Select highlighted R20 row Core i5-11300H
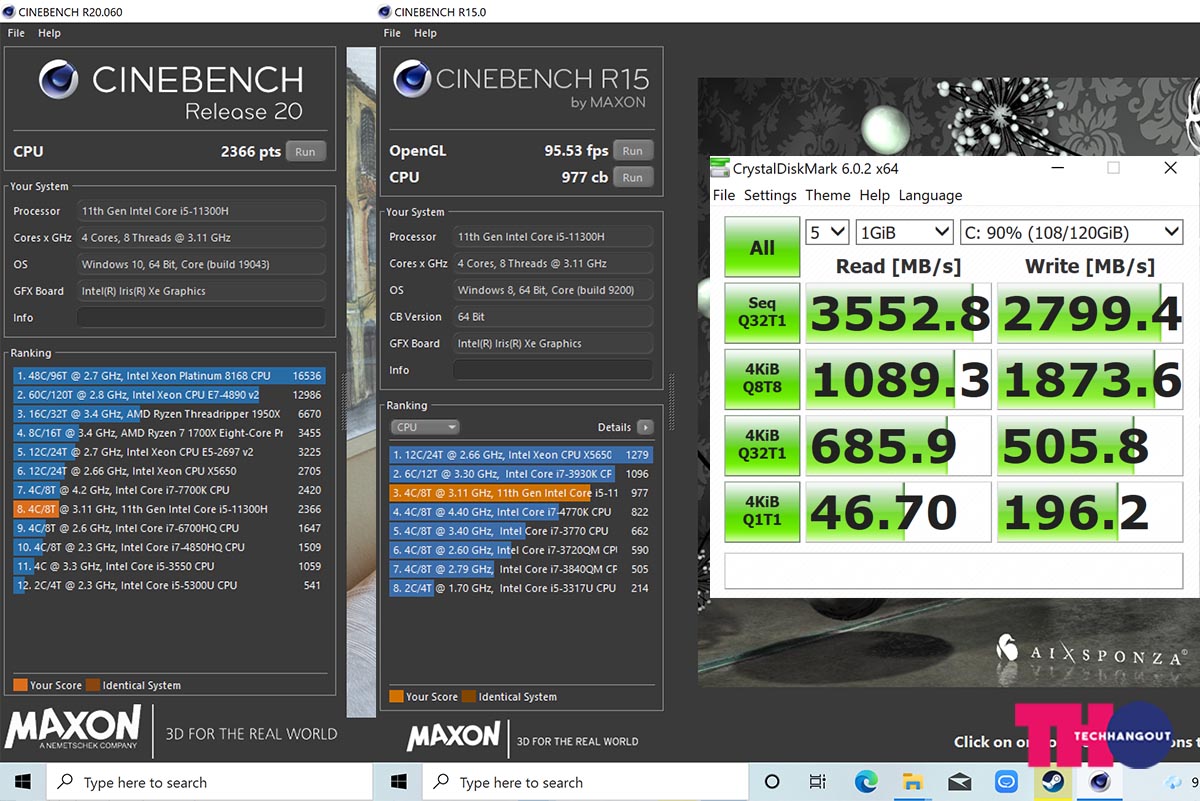The width and height of the screenshot is (1200, 801). click(x=169, y=509)
